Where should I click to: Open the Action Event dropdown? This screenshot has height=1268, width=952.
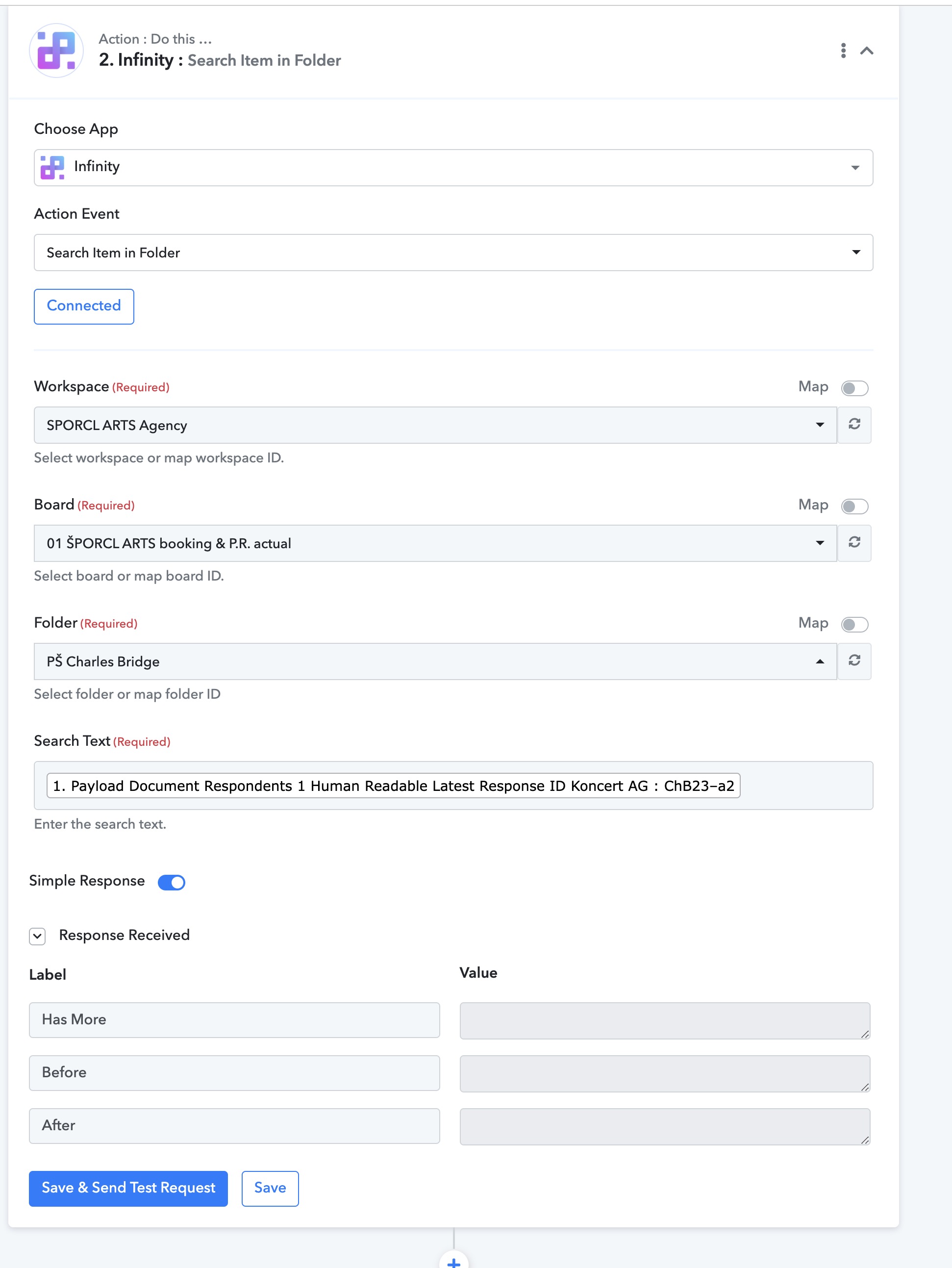(x=453, y=252)
